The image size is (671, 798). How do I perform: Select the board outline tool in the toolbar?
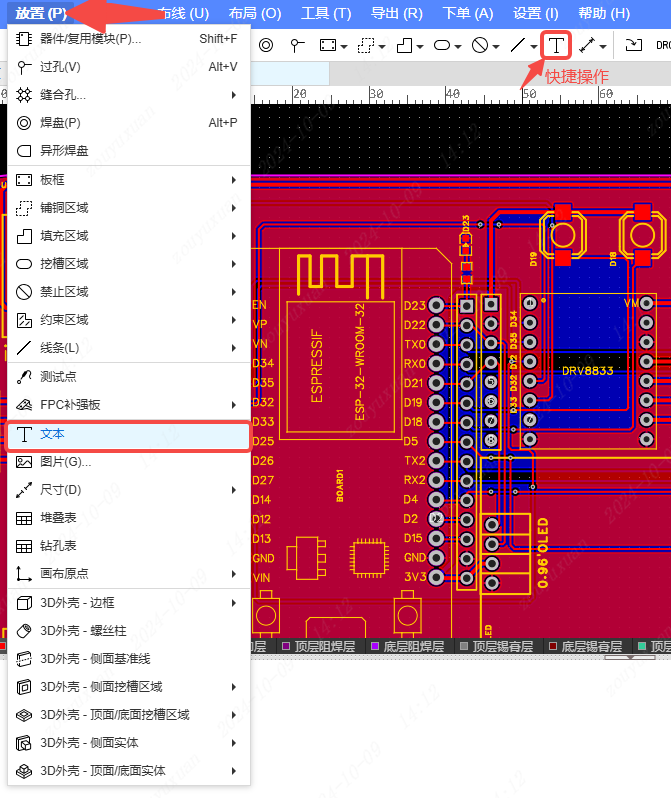[x=327, y=45]
